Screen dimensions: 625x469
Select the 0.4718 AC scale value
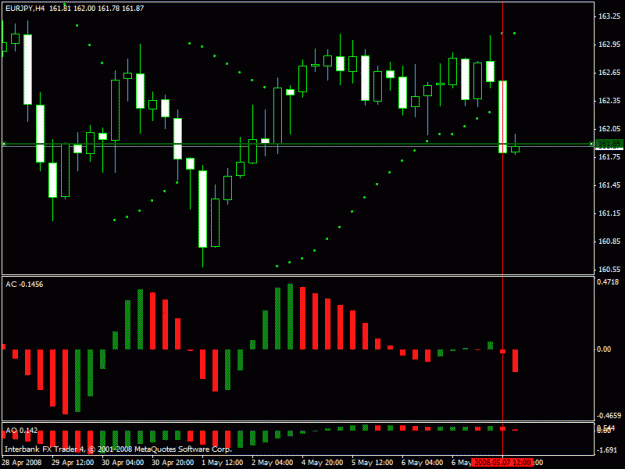tap(608, 282)
